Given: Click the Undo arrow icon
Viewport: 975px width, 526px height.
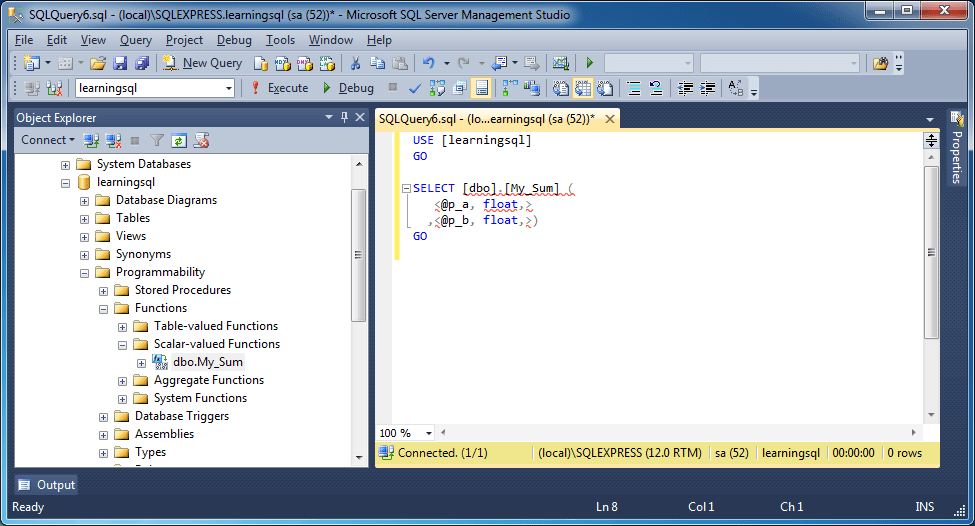Looking at the screenshot, I should pos(428,63).
